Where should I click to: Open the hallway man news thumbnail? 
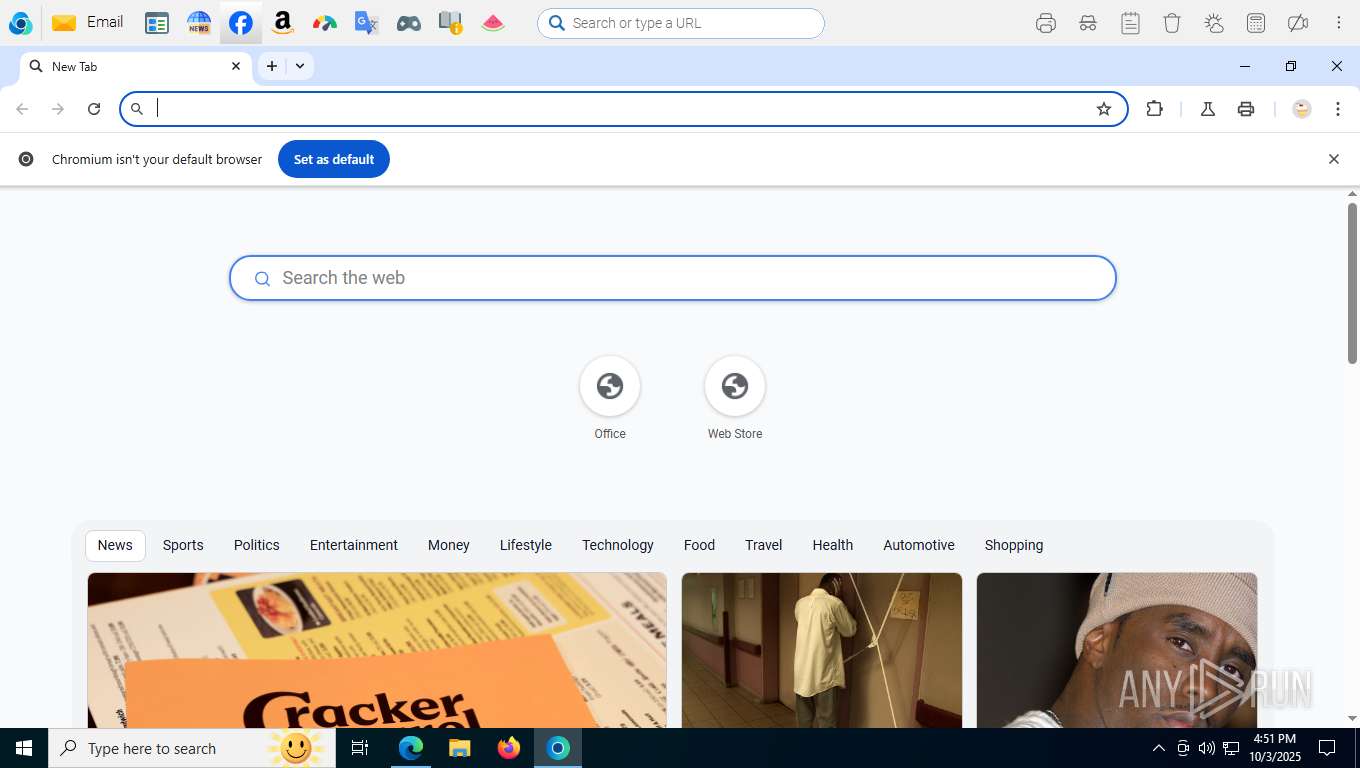click(822, 650)
